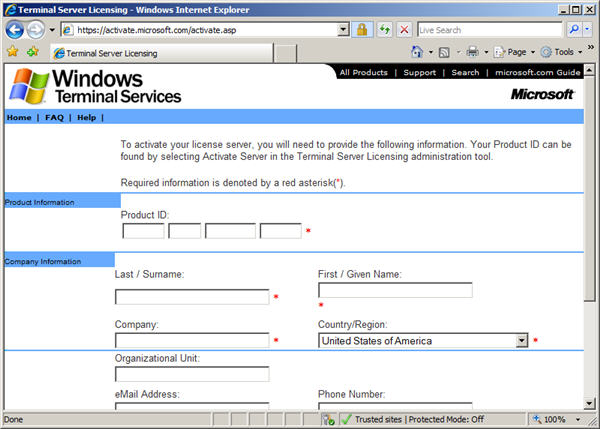600x429 pixels.
Task: Open the Support link
Action: click(x=419, y=72)
